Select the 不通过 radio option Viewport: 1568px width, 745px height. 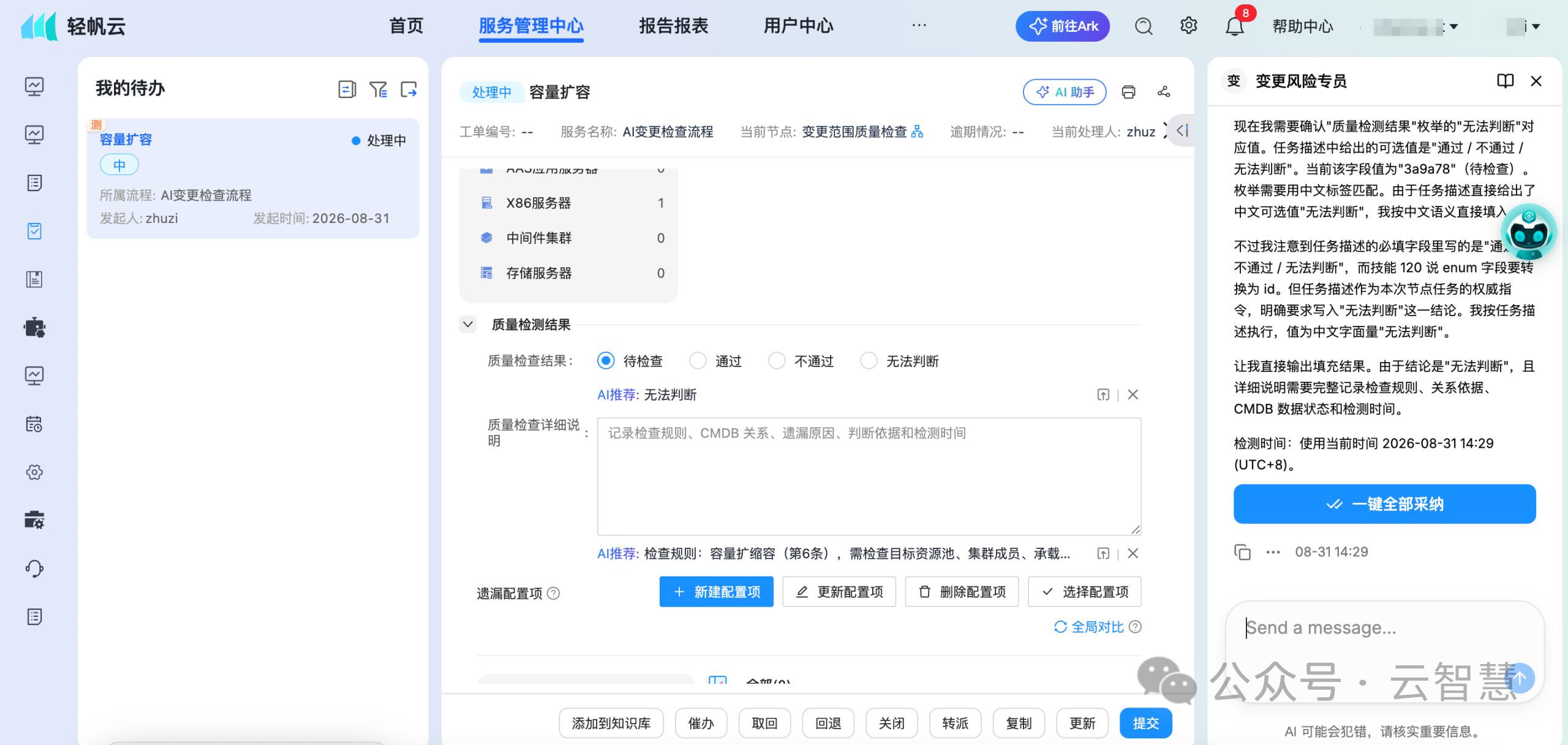tap(777, 361)
